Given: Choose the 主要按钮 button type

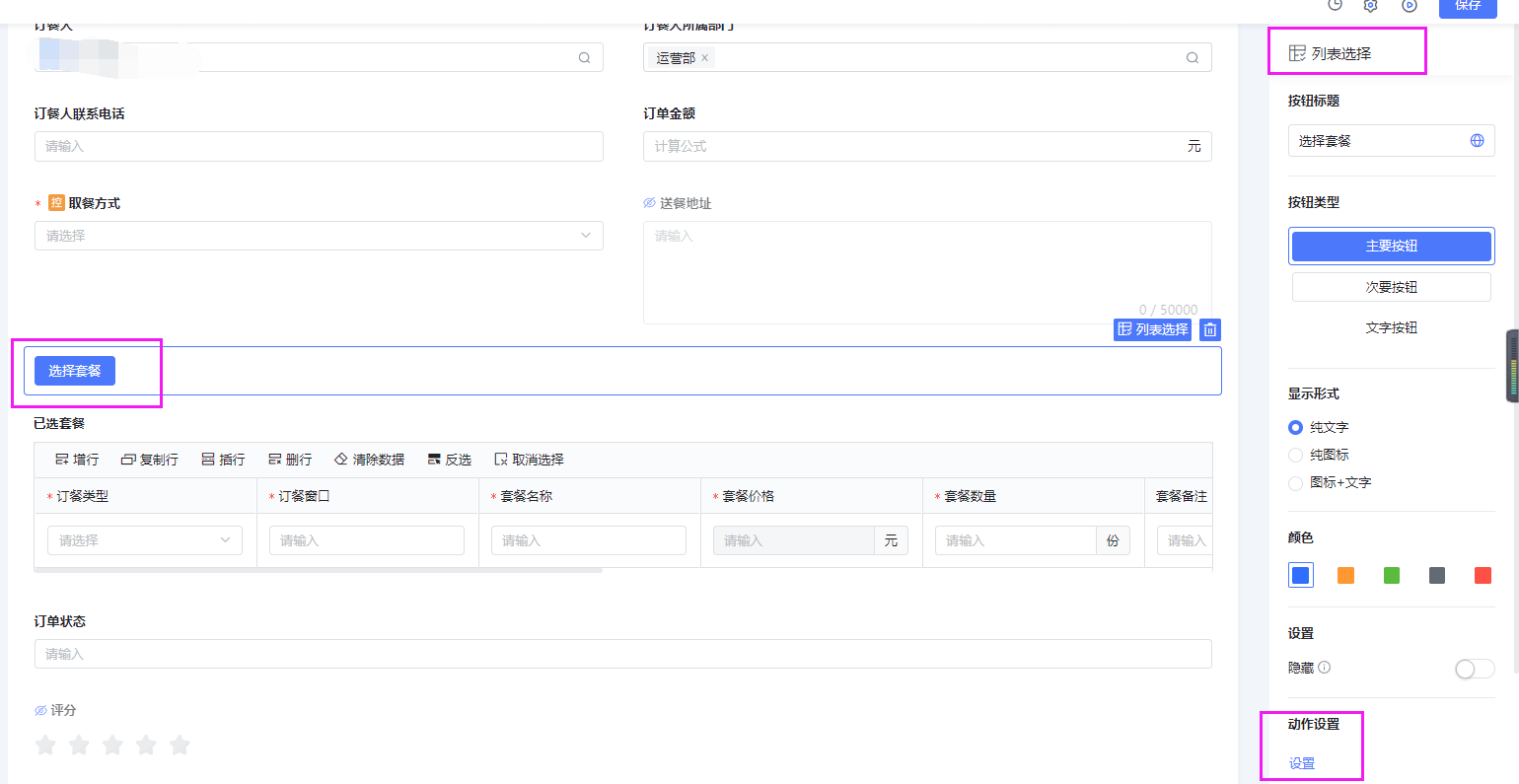Looking at the screenshot, I should tap(1392, 247).
